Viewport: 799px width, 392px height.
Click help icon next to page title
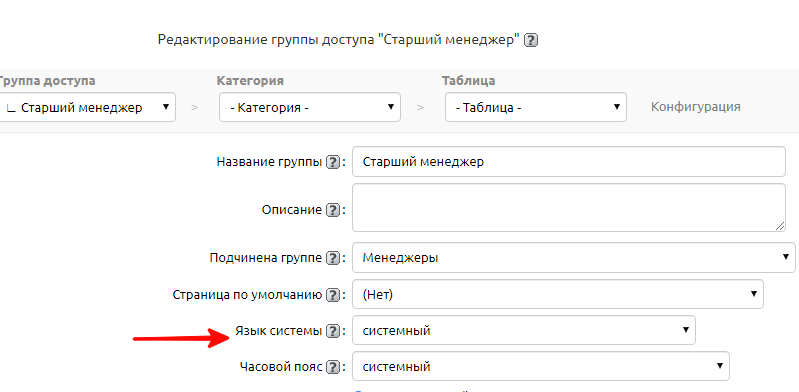(x=531, y=40)
